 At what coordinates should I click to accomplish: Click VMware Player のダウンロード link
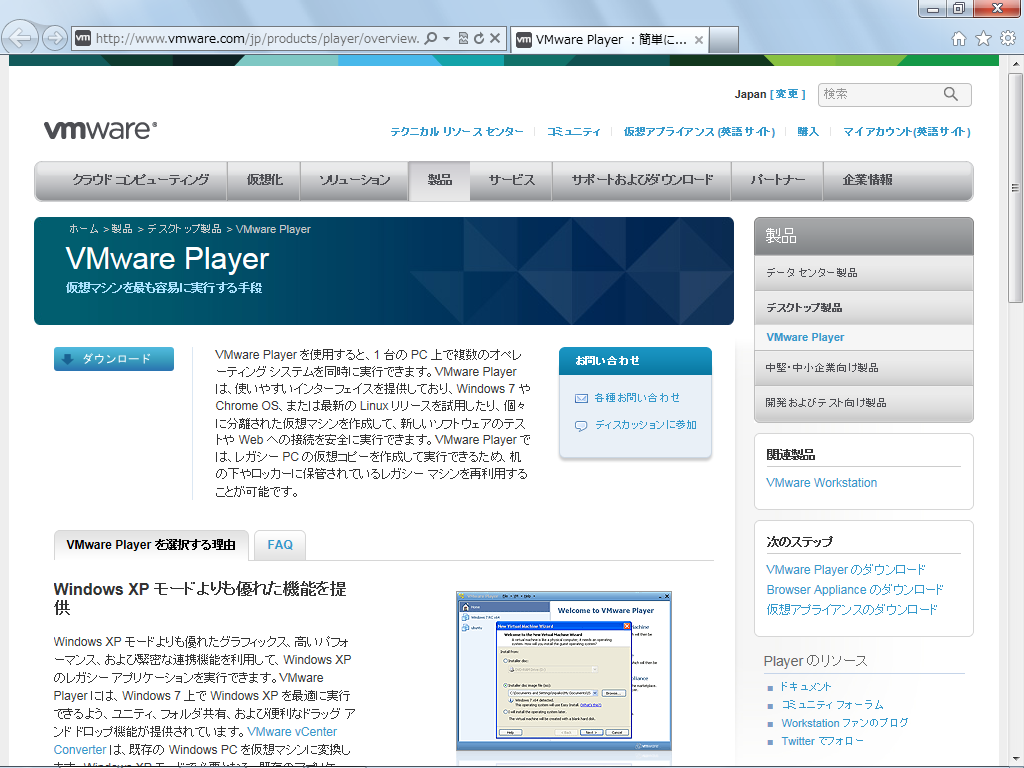[x=846, y=570]
